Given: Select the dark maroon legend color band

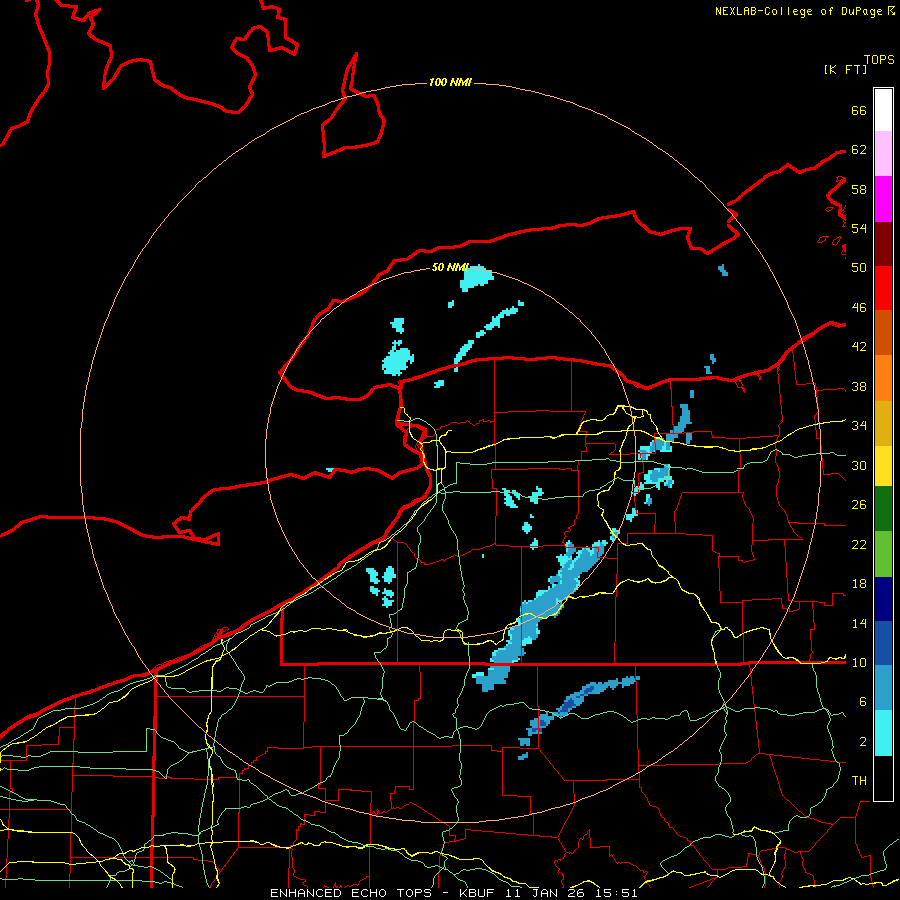Looking at the screenshot, I should click(883, 243).
